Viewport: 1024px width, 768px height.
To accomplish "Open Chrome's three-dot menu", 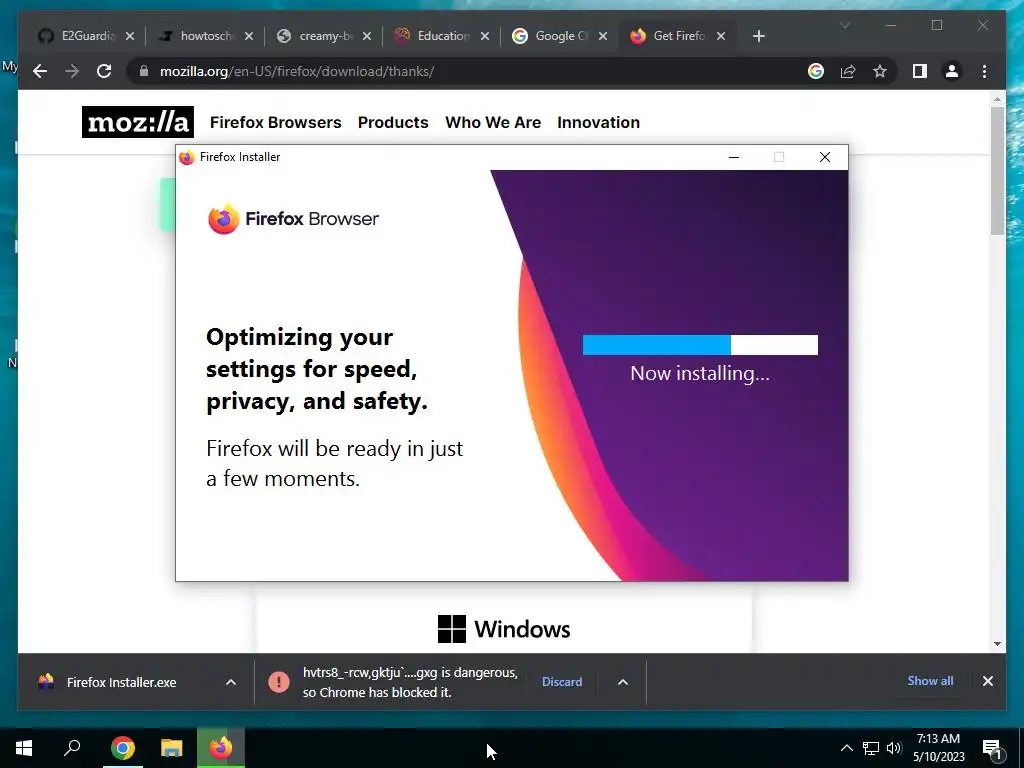I will tap(984, 71).
